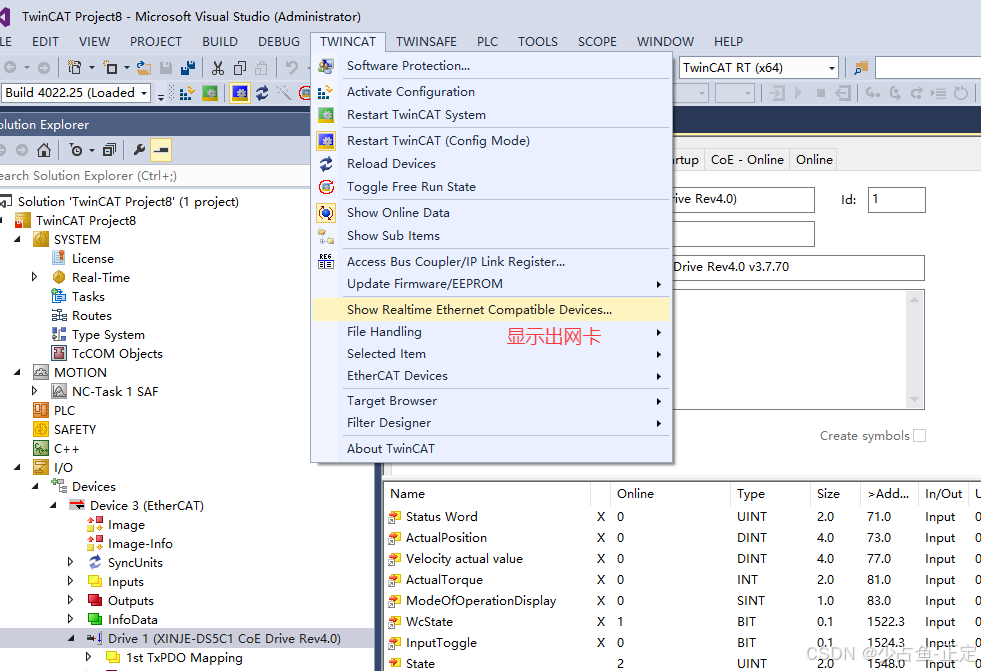Click the Copy toolbar icon
This screenshot has width=981, height=671.
coord(240,68)
